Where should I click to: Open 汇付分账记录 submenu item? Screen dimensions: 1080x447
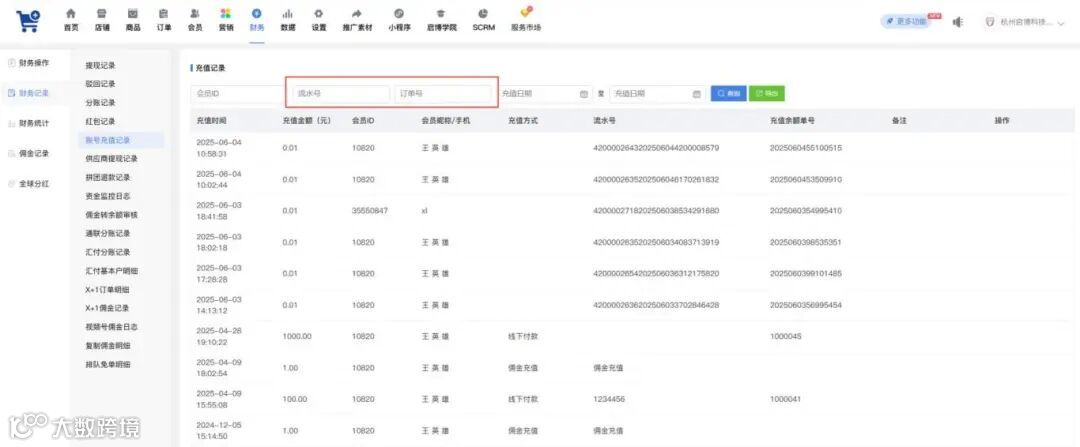[108, 252]
